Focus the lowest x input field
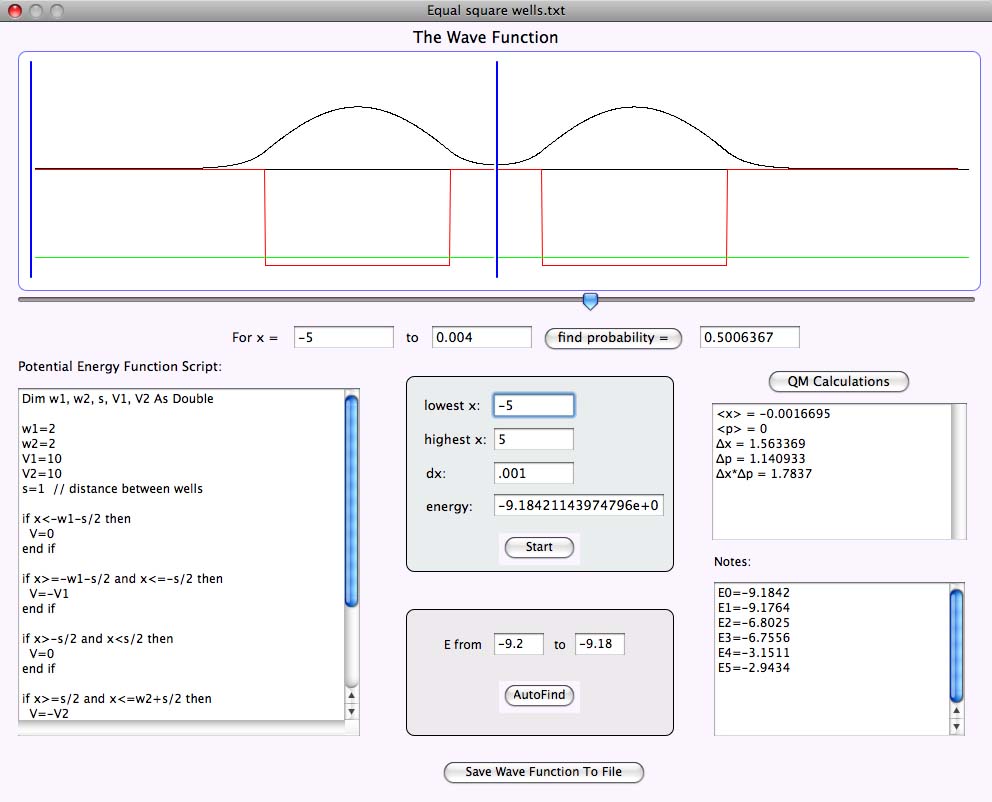This screenshot has height=802, width=992. (x=534, y=405)
